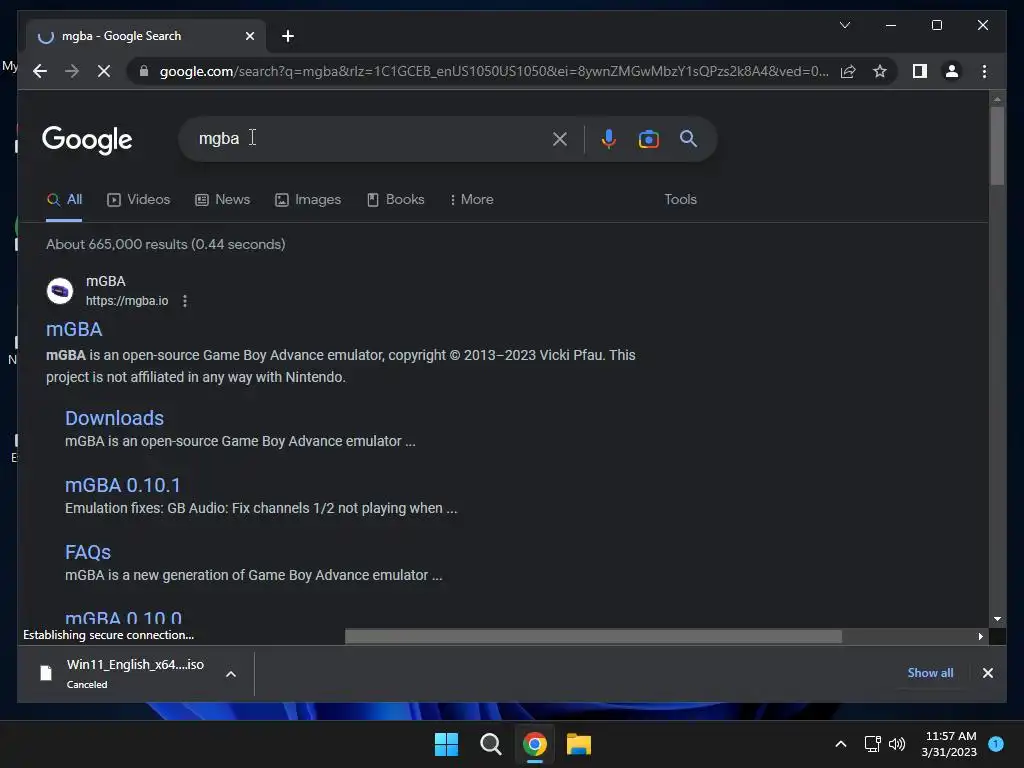
Task: Open File Explorer from taskbar
Action: click(x=579, y=744)
